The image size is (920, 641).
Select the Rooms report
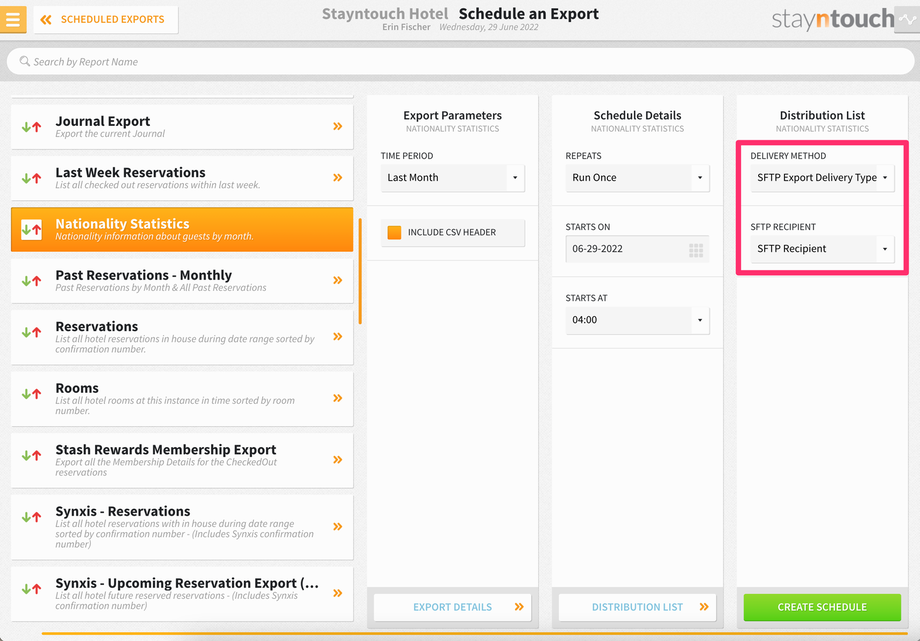coord(182,399)
